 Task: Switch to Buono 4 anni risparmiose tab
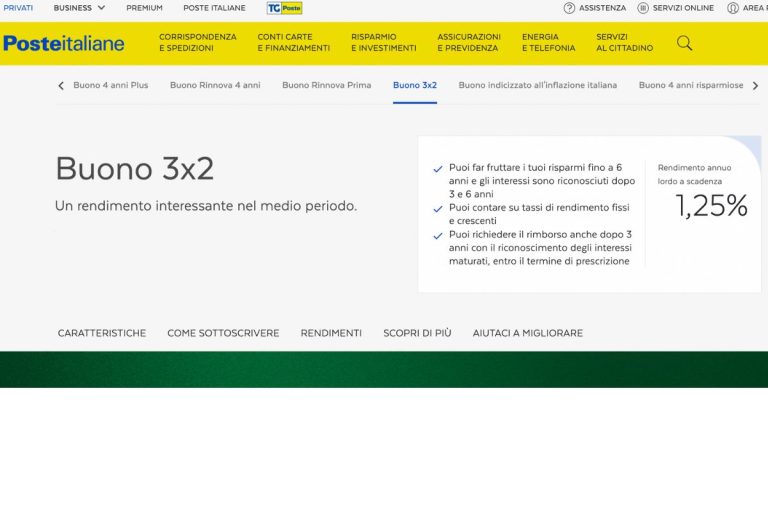[x=691, y=85]
